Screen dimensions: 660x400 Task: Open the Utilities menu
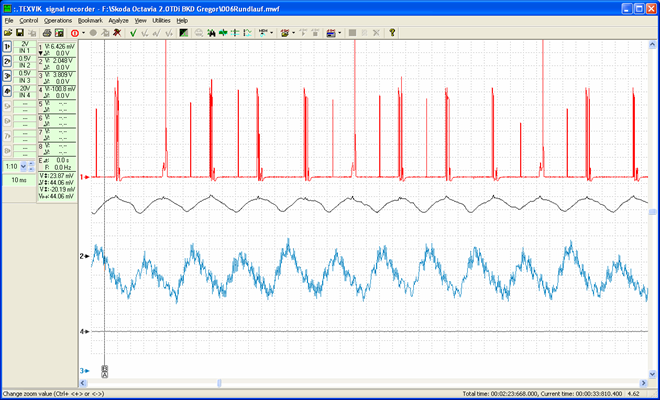(x=161, y=20)
